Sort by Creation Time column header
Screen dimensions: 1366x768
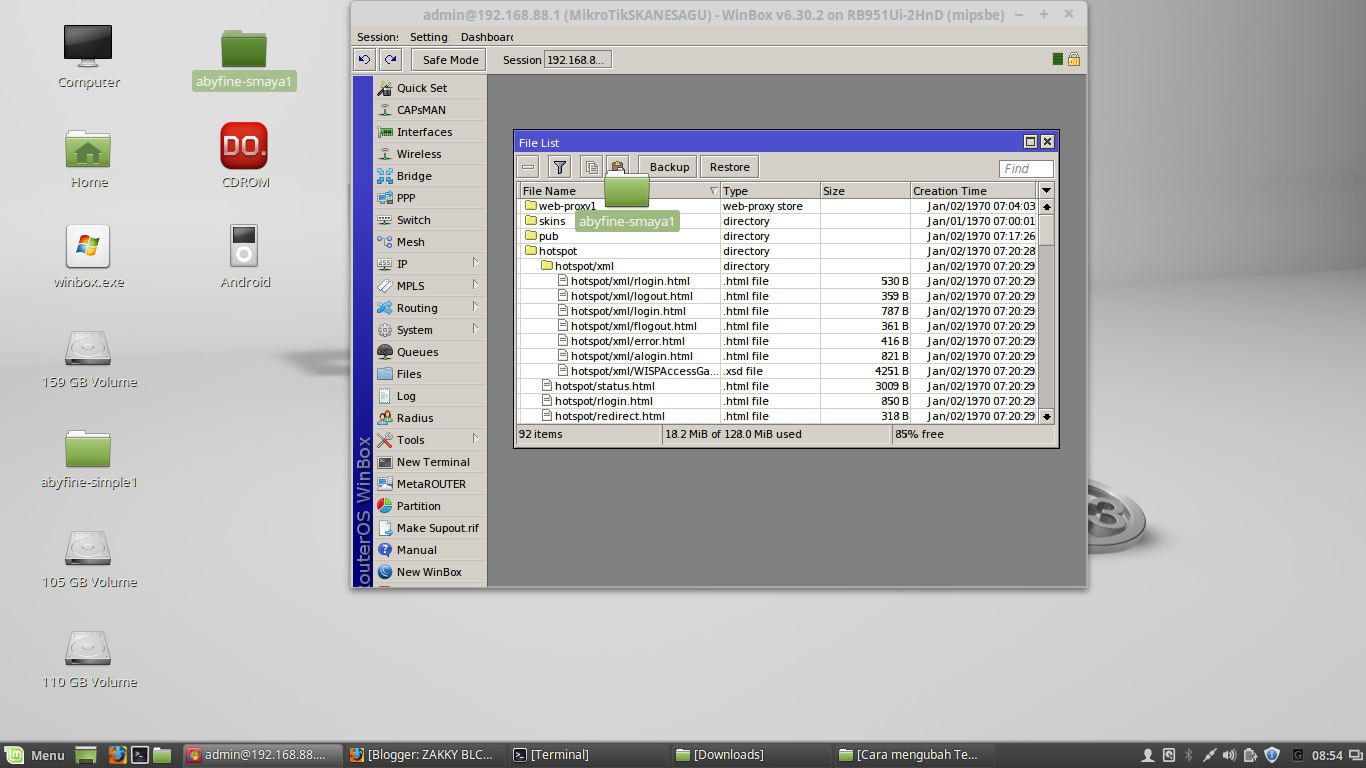click(973, 191)
